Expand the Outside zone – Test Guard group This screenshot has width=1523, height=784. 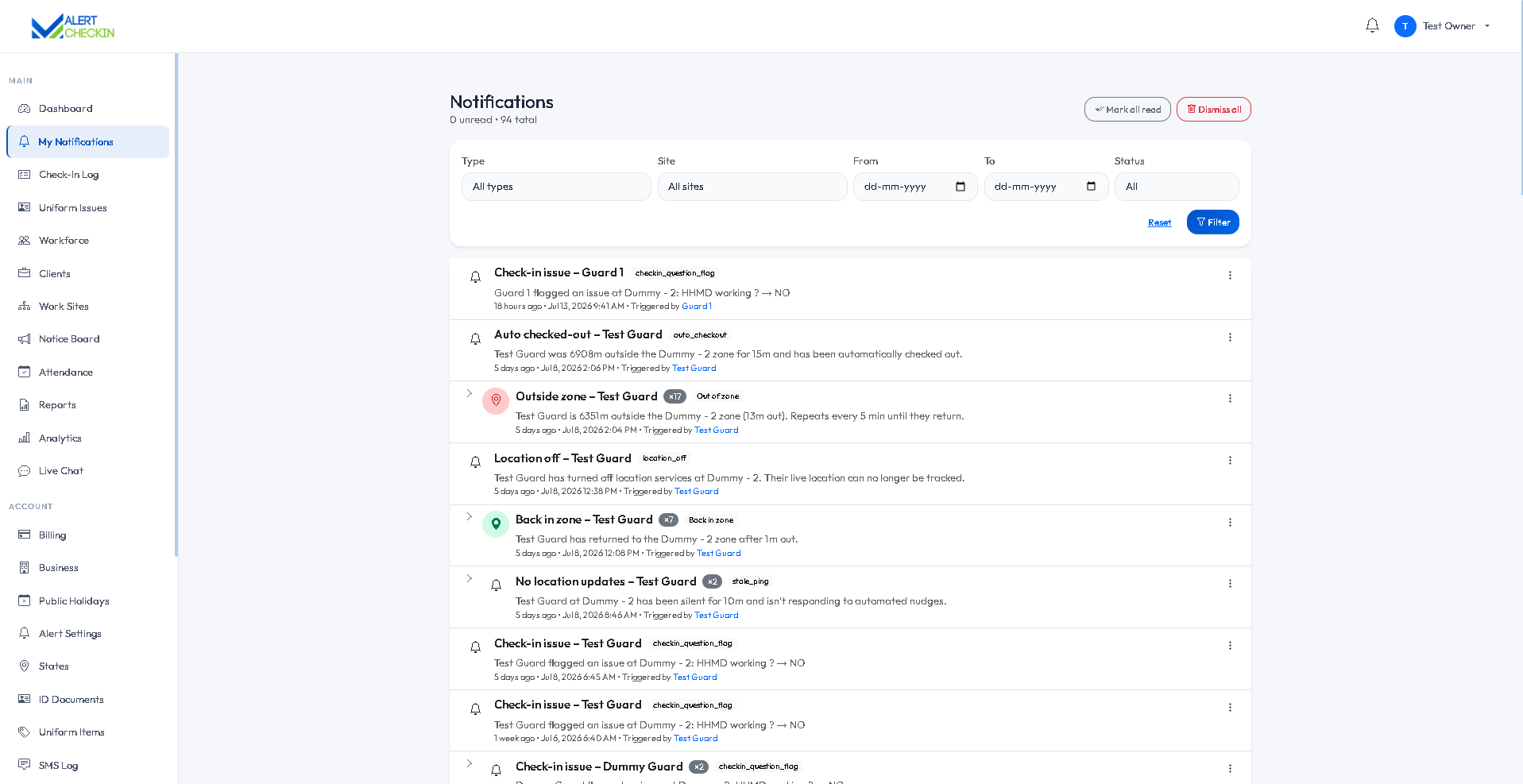click(x=470, y=393)
